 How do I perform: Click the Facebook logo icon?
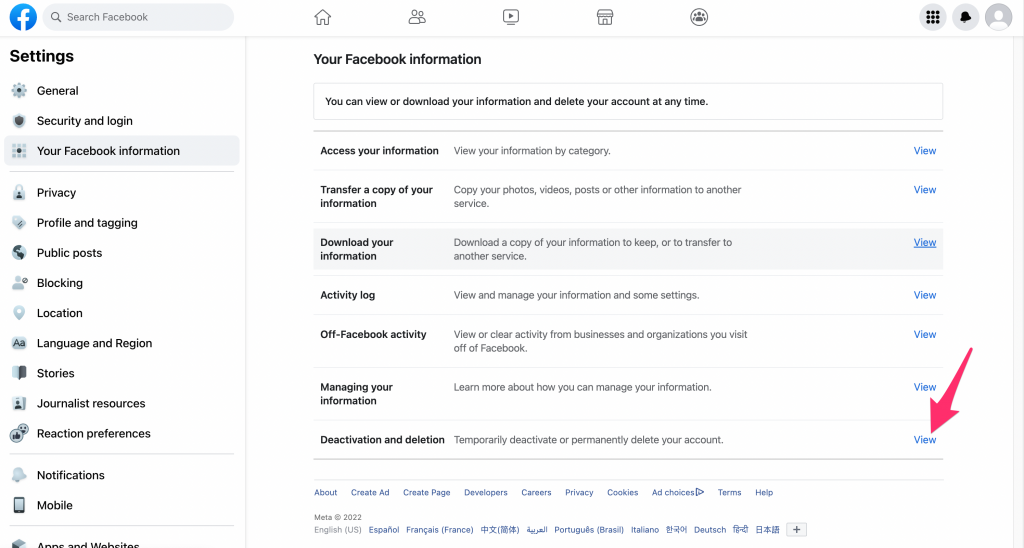pos(23,17)
